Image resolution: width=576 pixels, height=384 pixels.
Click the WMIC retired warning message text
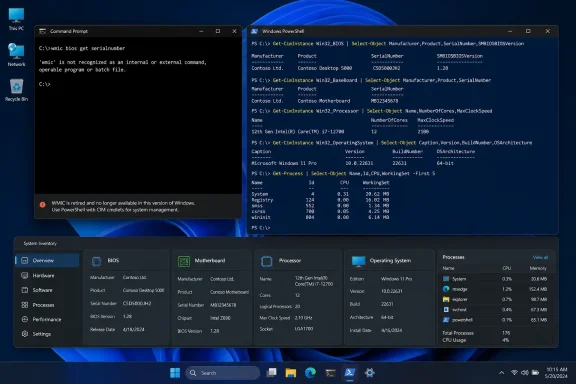pyautogui.click(x=123, y=206)
